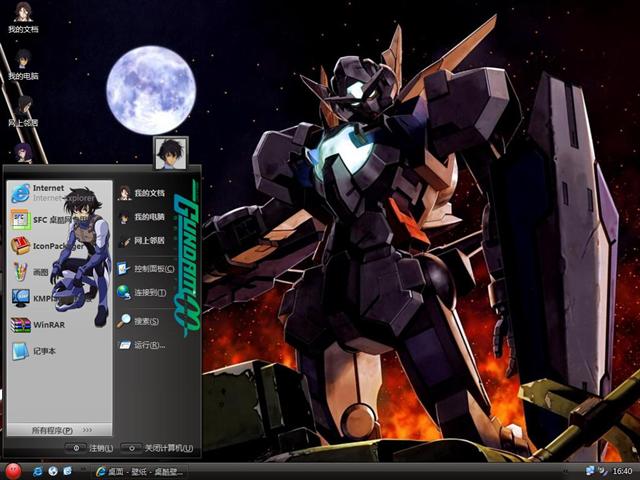Click the 注销 log off button
640x480 pixels.
91,448
